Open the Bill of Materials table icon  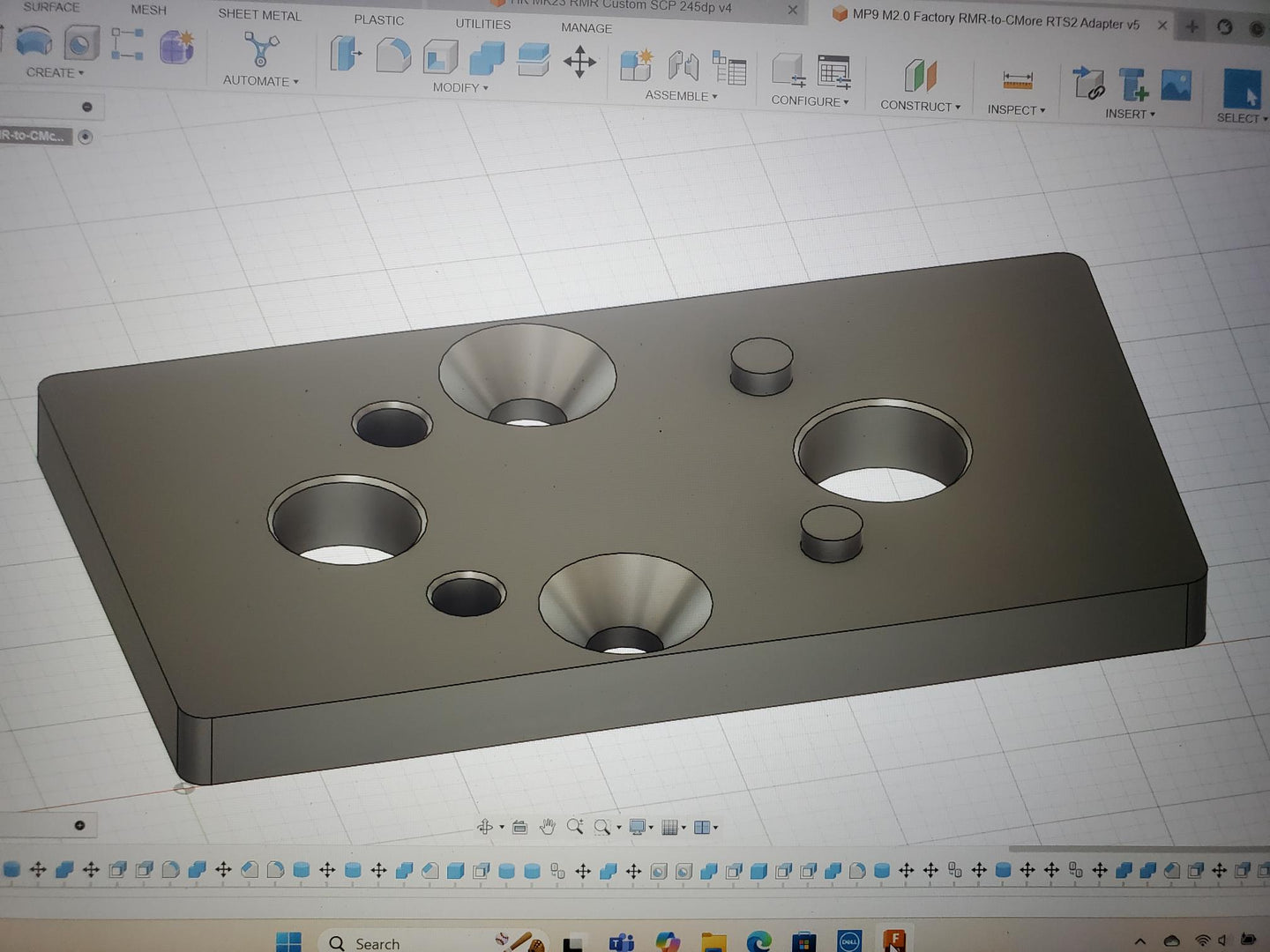(x=729, y=68)
